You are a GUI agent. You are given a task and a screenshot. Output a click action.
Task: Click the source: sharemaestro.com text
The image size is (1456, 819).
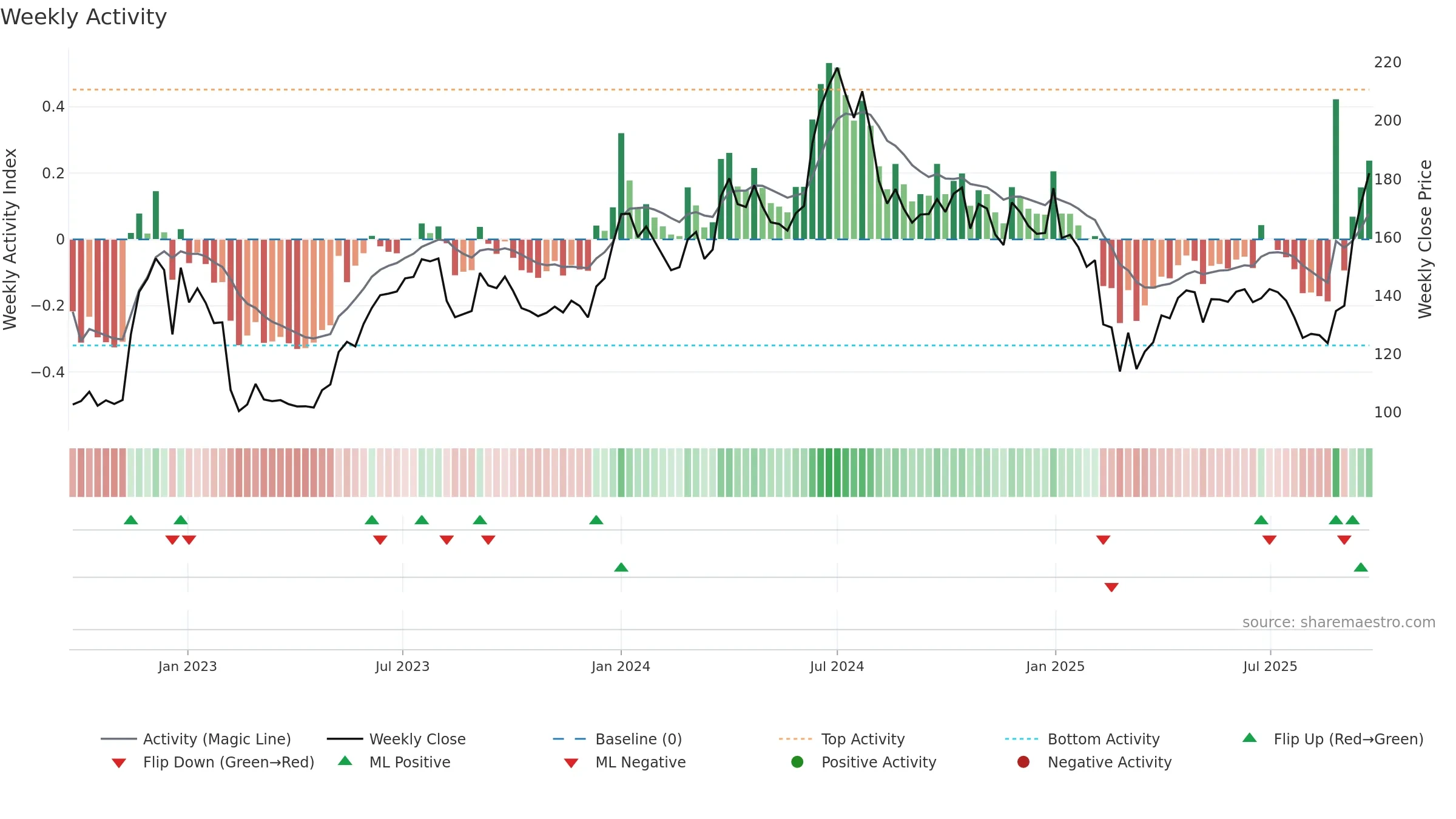[x=1339, y=622]
